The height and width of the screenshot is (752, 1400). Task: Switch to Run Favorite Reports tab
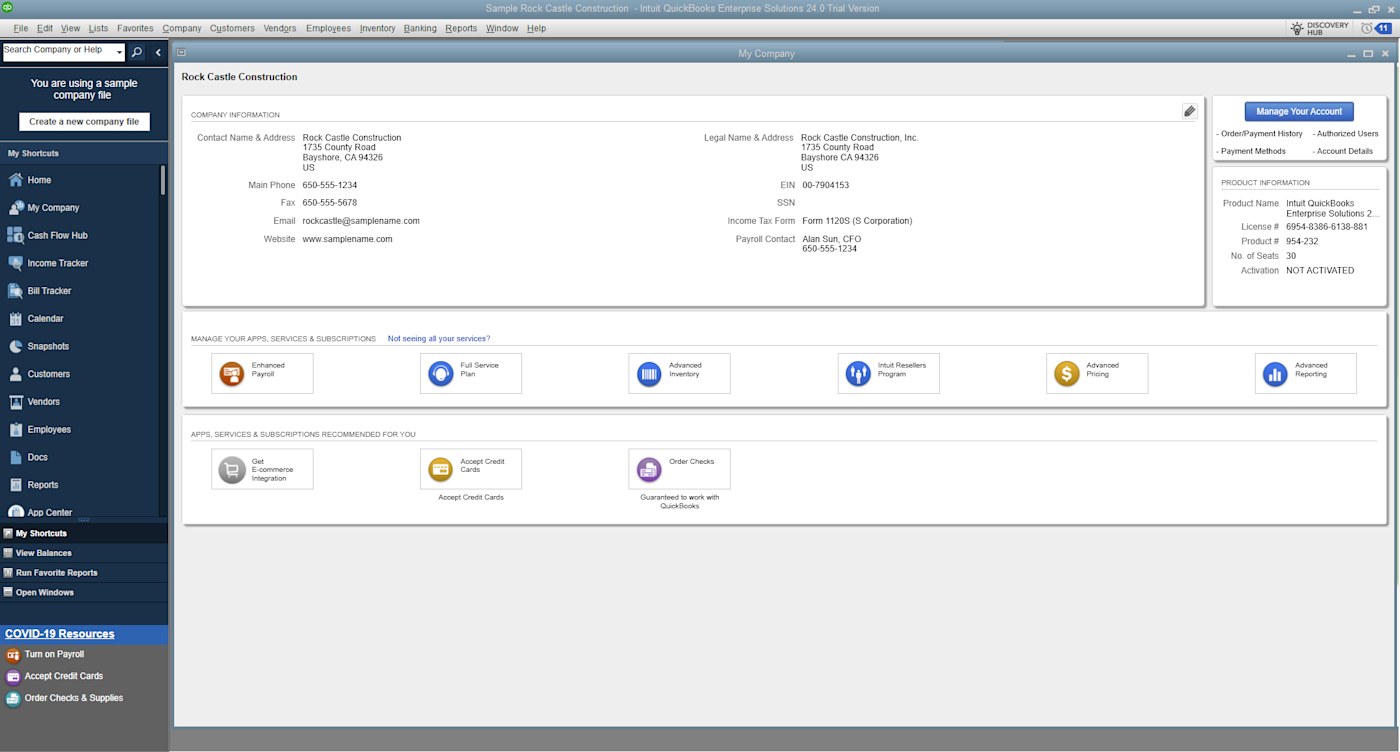[x=84, y=573]
